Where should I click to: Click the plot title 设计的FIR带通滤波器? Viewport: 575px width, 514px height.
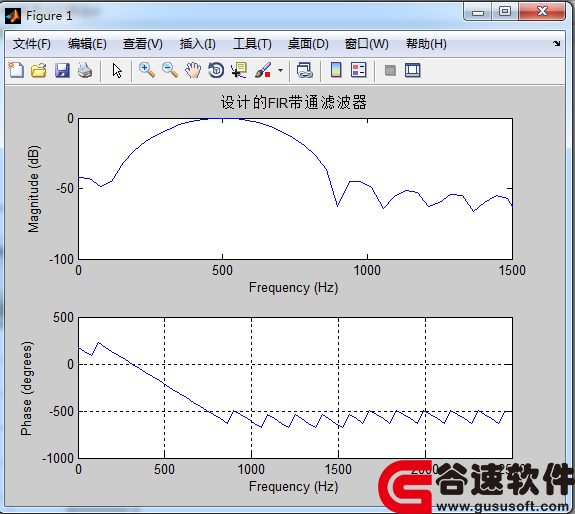coord(293,102)
